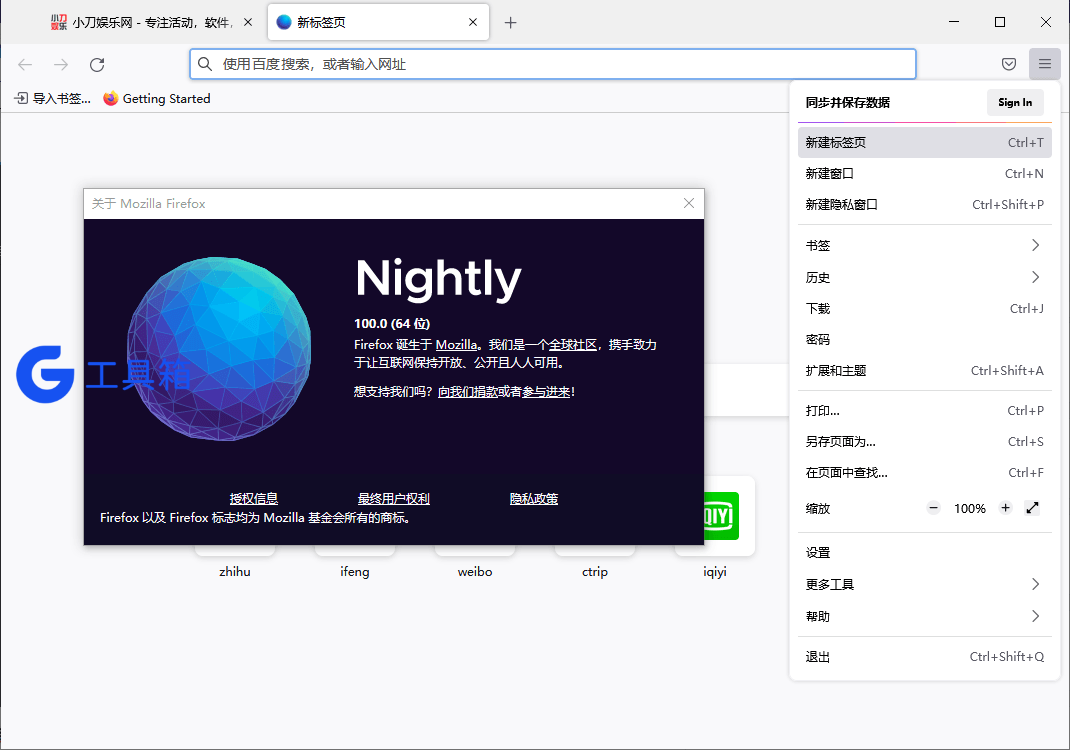
Task: Select 新建隐私窗口 menu item
Action: (x=924, y=204)
